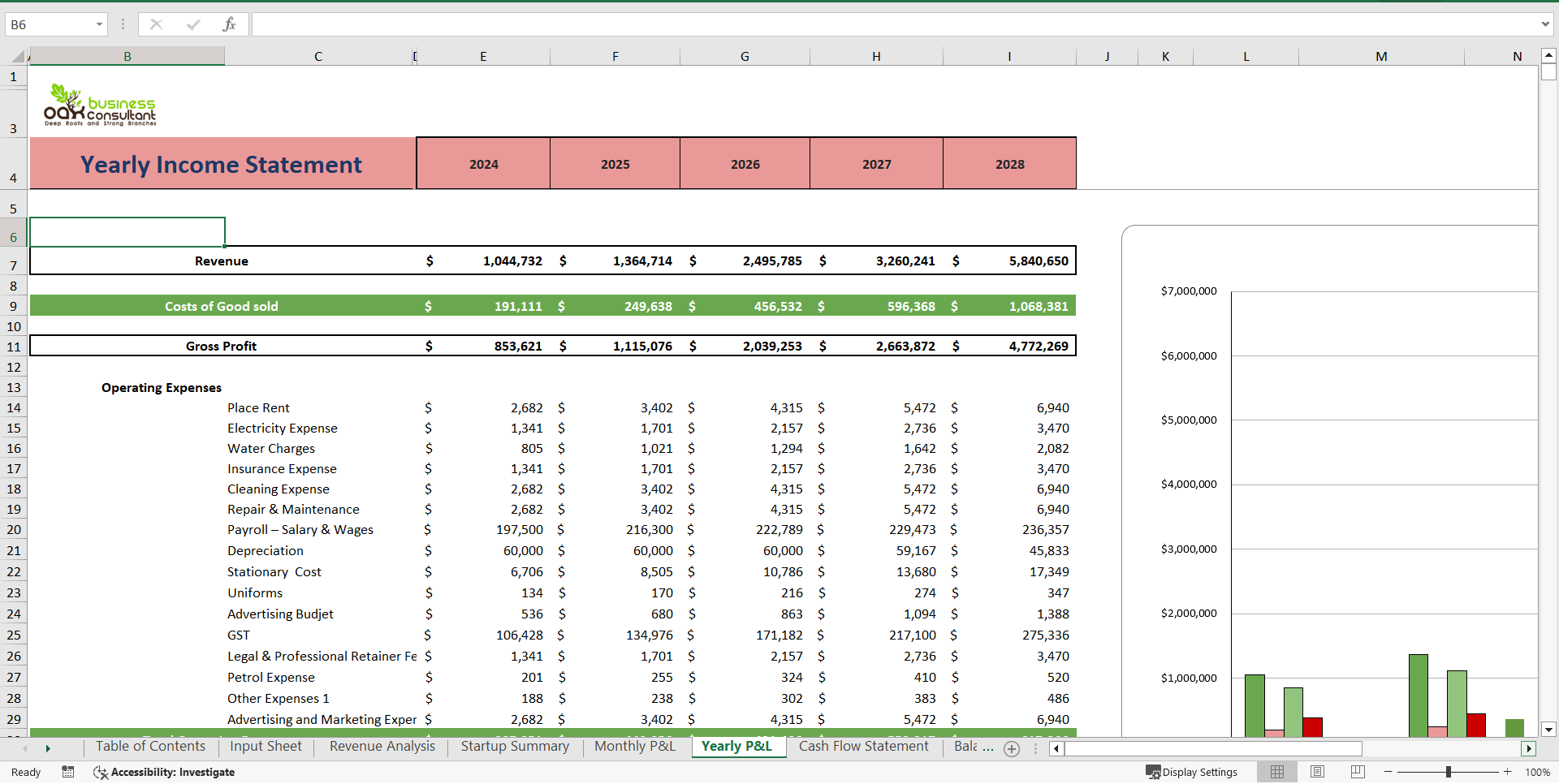Image resolution: width=1559 pixels, height=784 pixels.
Task: Select the Place Rent row label
Action: pyautogui.click(x=258, y=407)
